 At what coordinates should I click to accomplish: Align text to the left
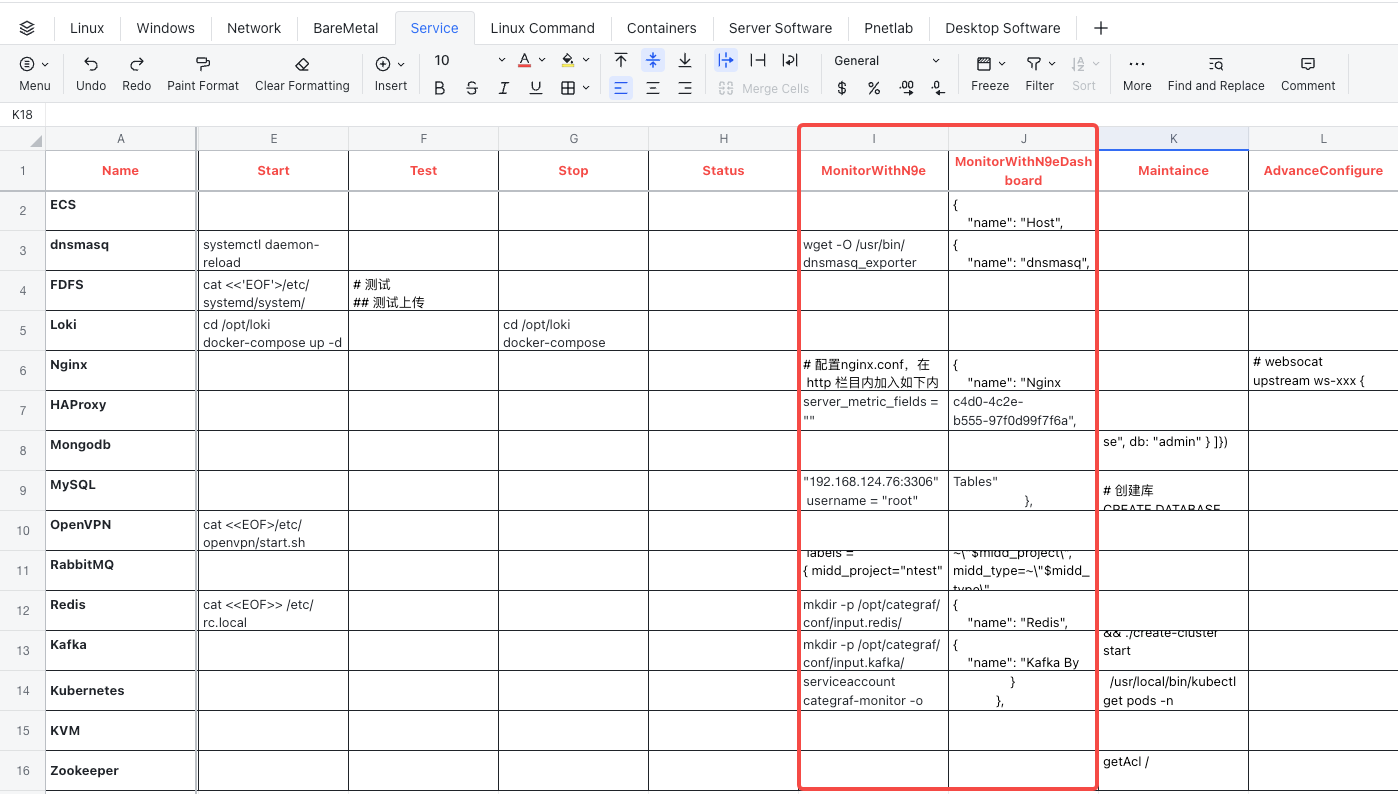click(621, 88)
